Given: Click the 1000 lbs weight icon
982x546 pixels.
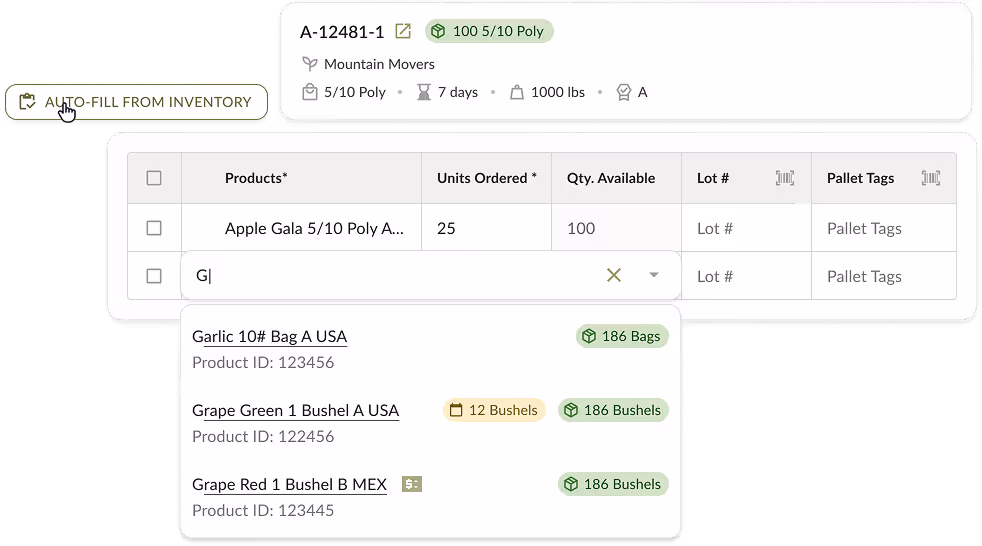Looking at the screenshot, I should click(517, 92).
